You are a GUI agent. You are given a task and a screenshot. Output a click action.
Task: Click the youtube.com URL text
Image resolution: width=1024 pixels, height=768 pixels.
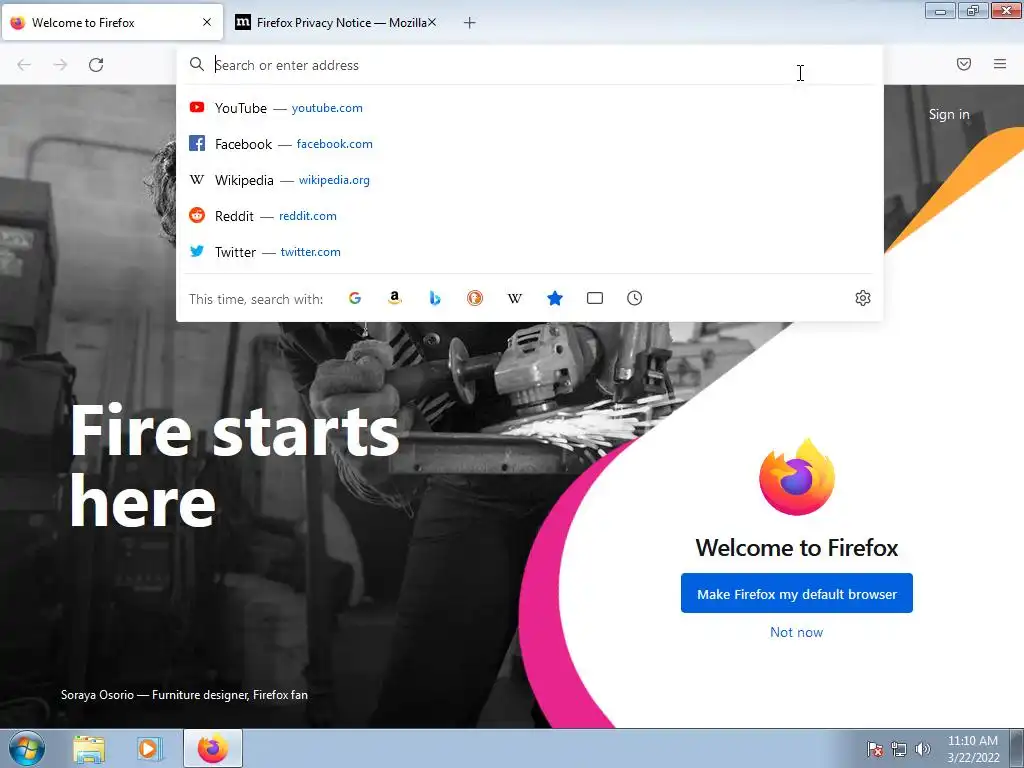click(327, 108)
